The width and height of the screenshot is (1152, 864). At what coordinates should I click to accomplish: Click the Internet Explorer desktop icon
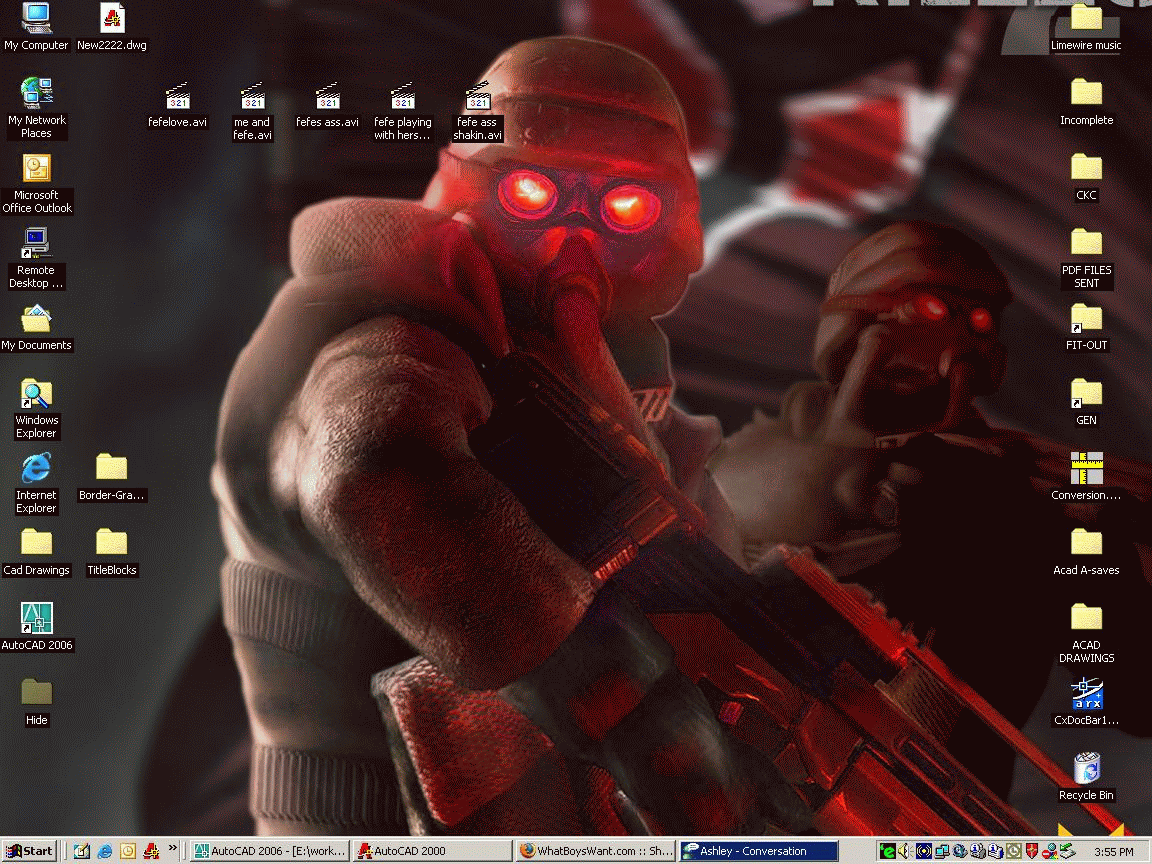36,469
